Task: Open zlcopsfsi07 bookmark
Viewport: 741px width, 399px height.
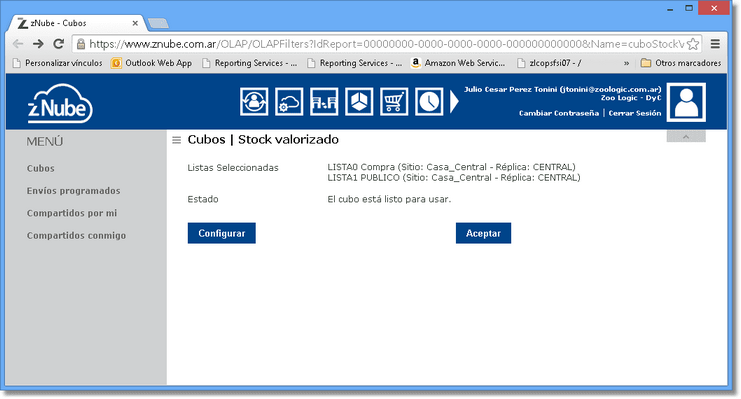Action: (x=549, y=63)
